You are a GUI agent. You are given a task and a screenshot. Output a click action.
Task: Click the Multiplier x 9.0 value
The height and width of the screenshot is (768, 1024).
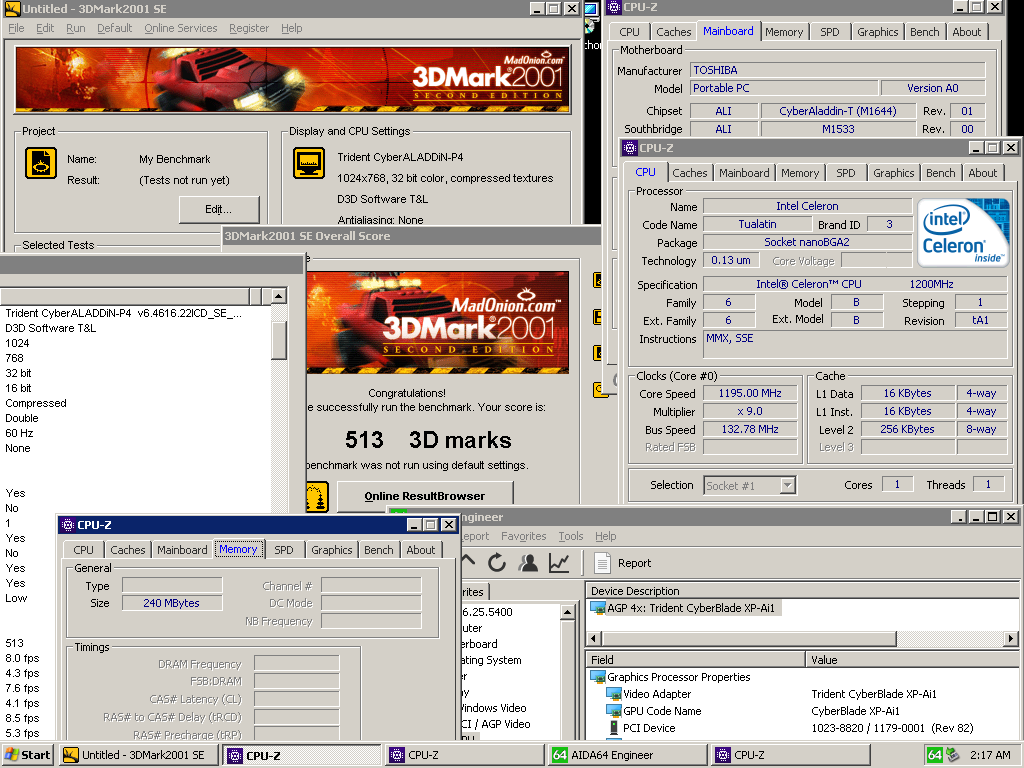(750, 411)
